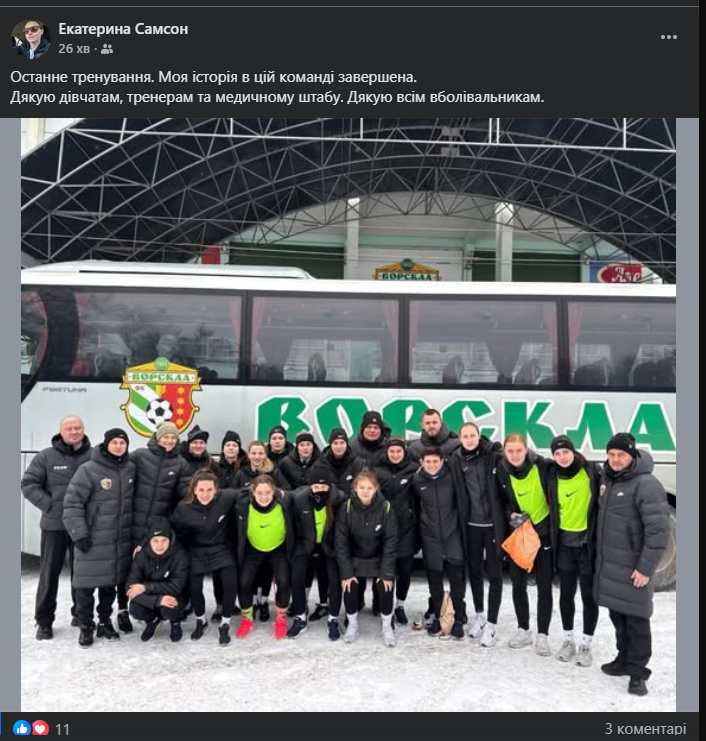Click the Ворскла sign above the building entrance

[406, 270]
